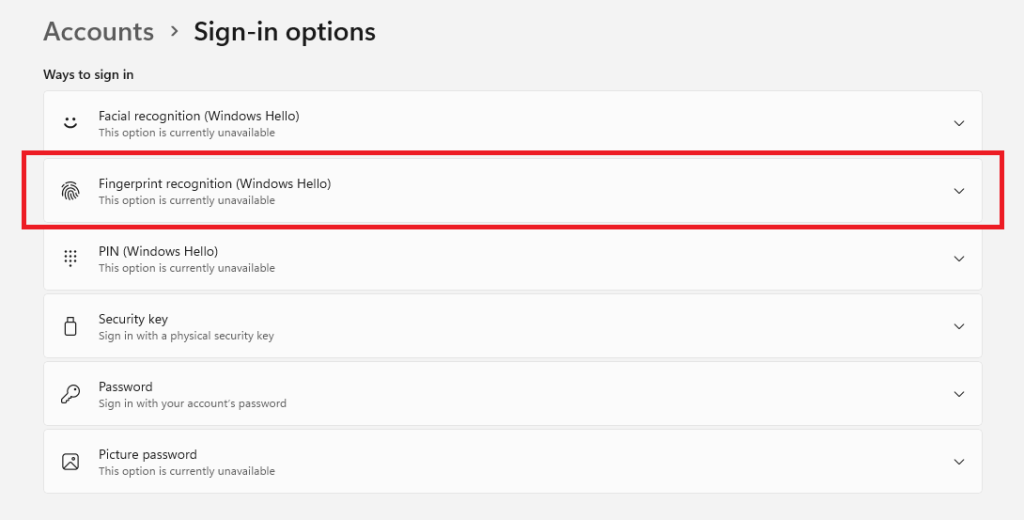1024x520 pixels.
Task: Open the "Password" option label
Action: (125, 387)
